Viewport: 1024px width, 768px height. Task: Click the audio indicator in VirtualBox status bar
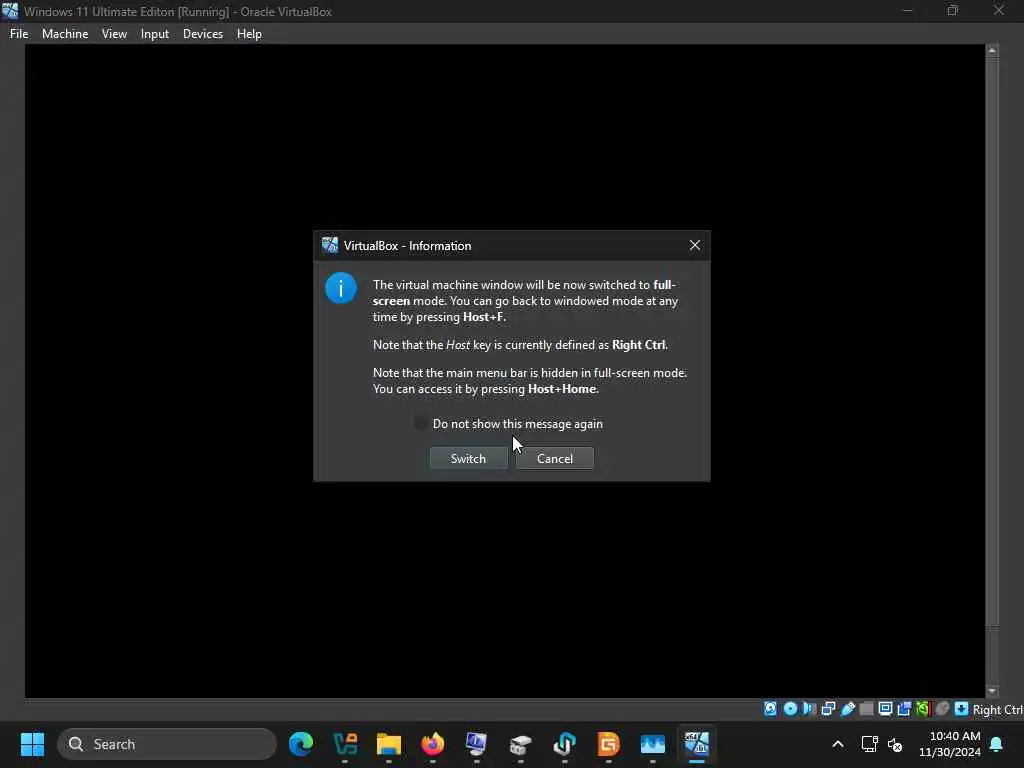click(x=809, y=709)
